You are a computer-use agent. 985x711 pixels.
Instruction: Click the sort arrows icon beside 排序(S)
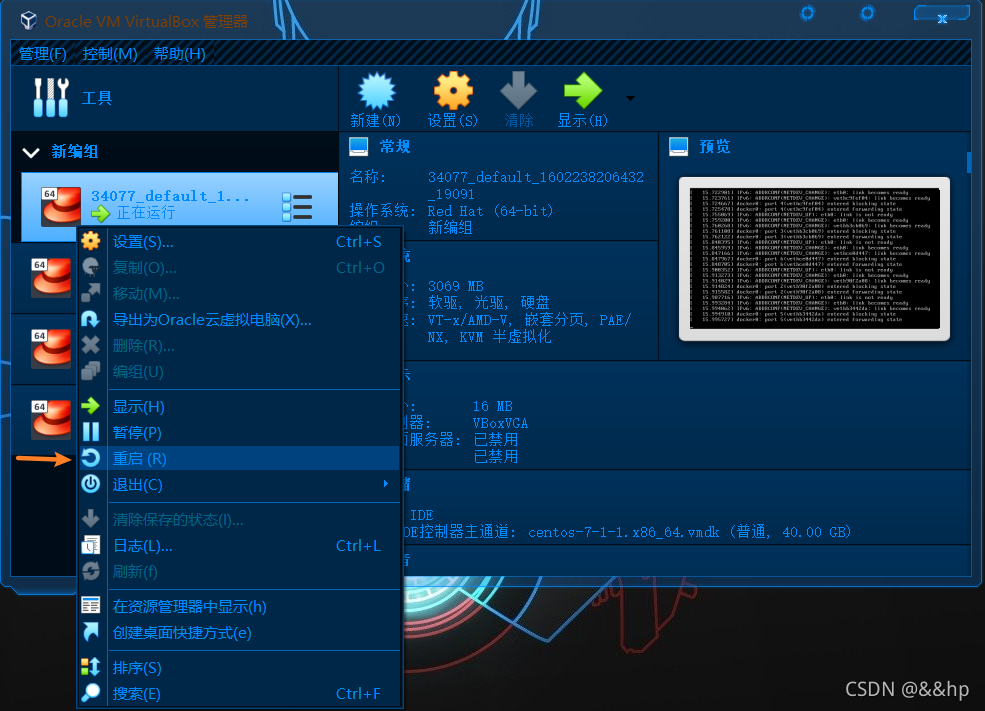pos(91,666)
